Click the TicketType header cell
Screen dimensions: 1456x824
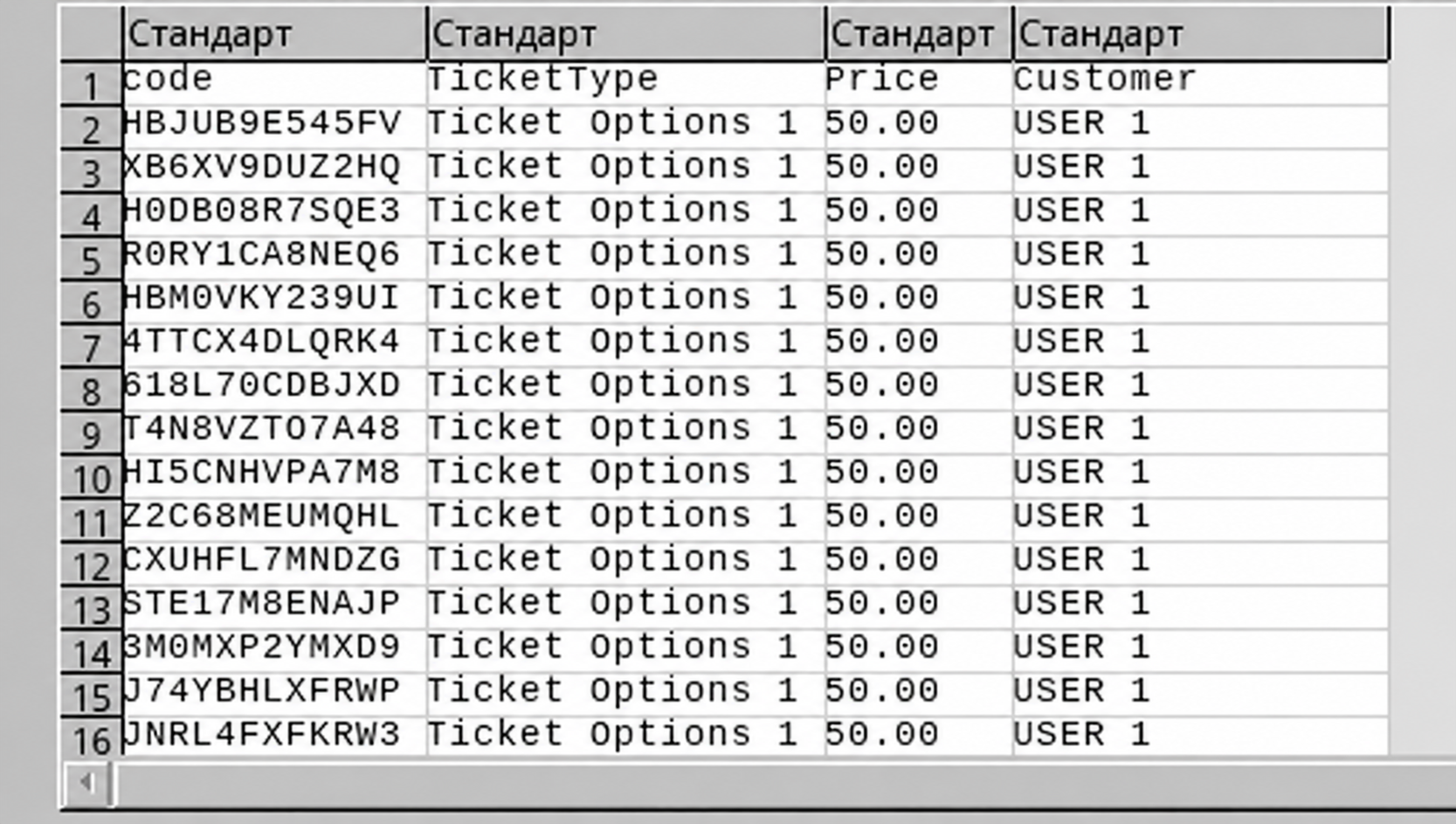click(626, 83)
